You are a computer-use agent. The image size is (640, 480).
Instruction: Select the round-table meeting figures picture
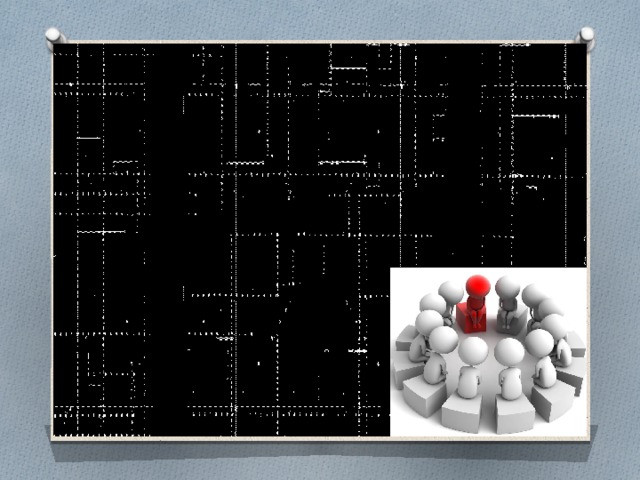(x=489, y=352)
